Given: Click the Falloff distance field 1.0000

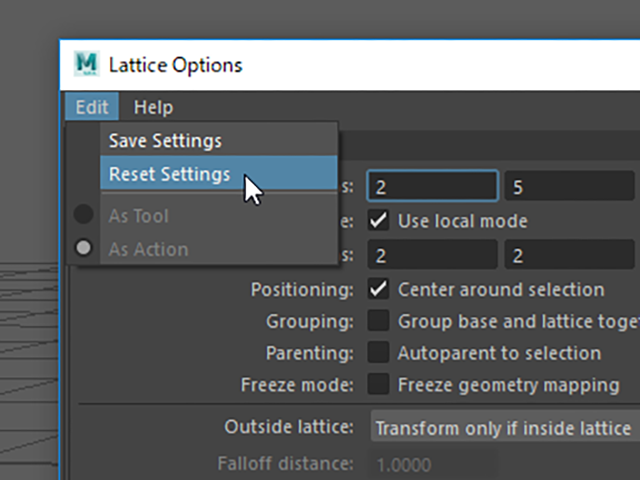Looking at the screenshot, I should coord(433,464).
